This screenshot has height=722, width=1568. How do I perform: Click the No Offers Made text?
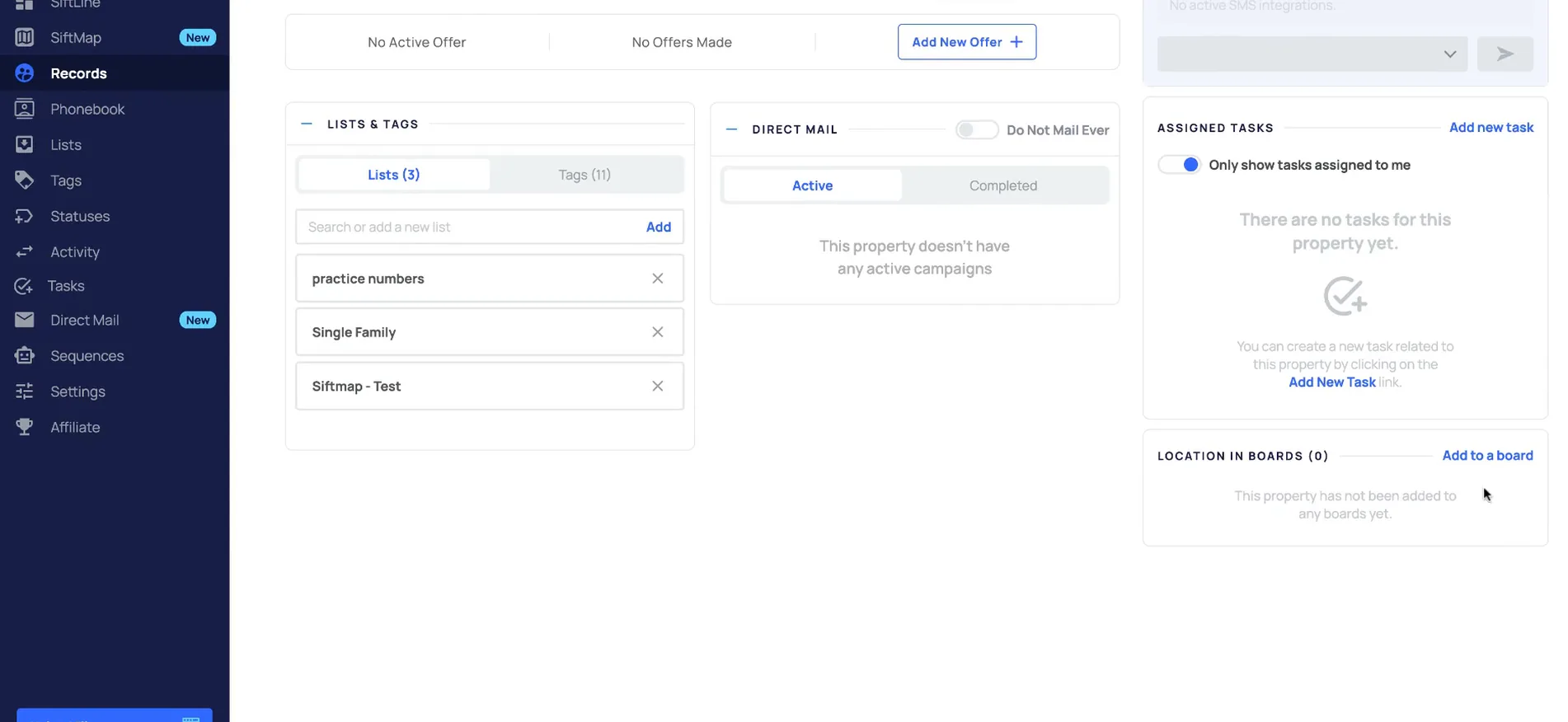(x=682, y=42)
